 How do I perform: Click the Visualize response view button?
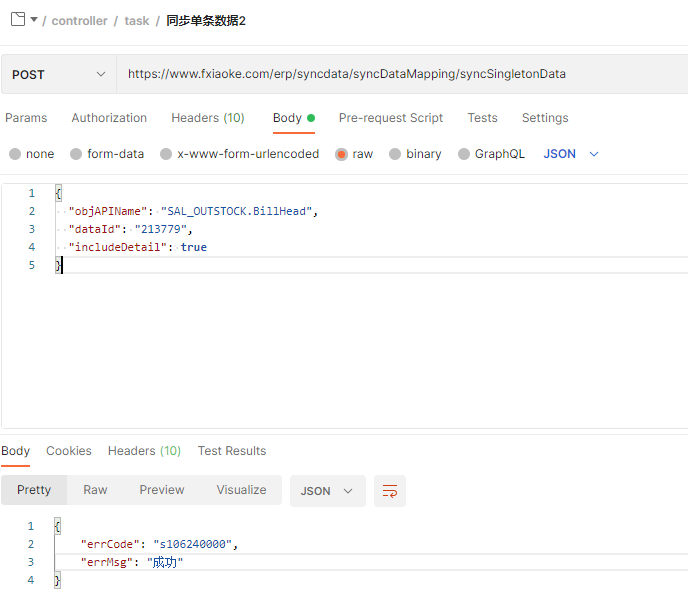[x=241, y=490]
